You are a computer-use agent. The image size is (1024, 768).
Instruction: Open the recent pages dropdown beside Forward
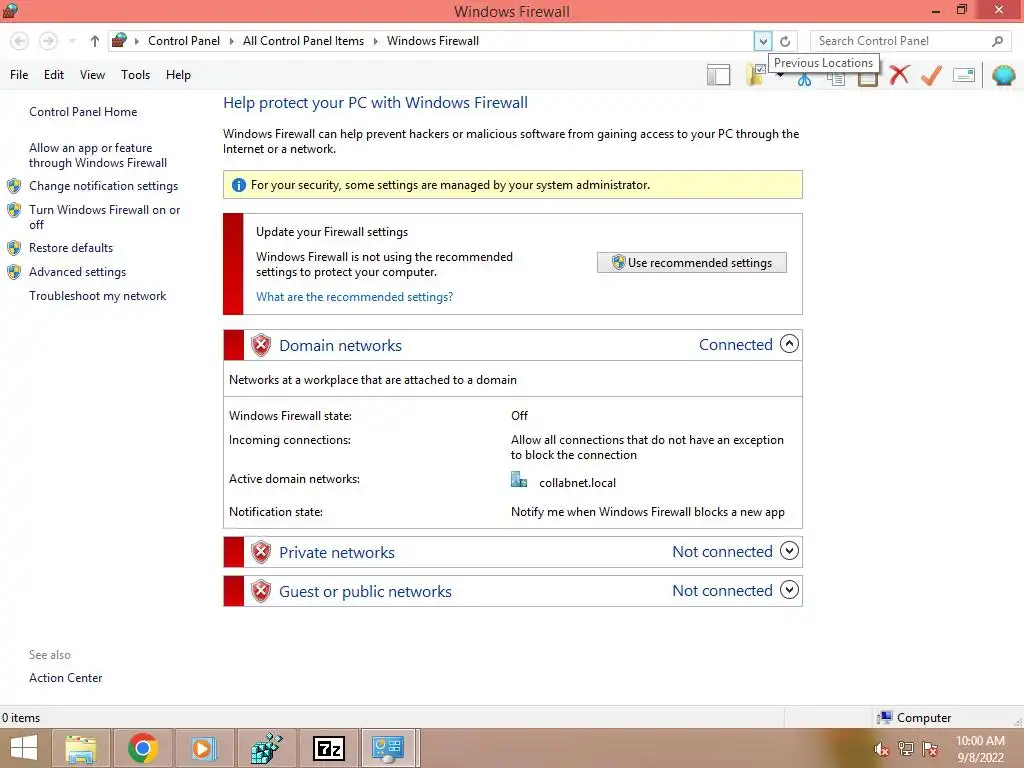point(72,41)
